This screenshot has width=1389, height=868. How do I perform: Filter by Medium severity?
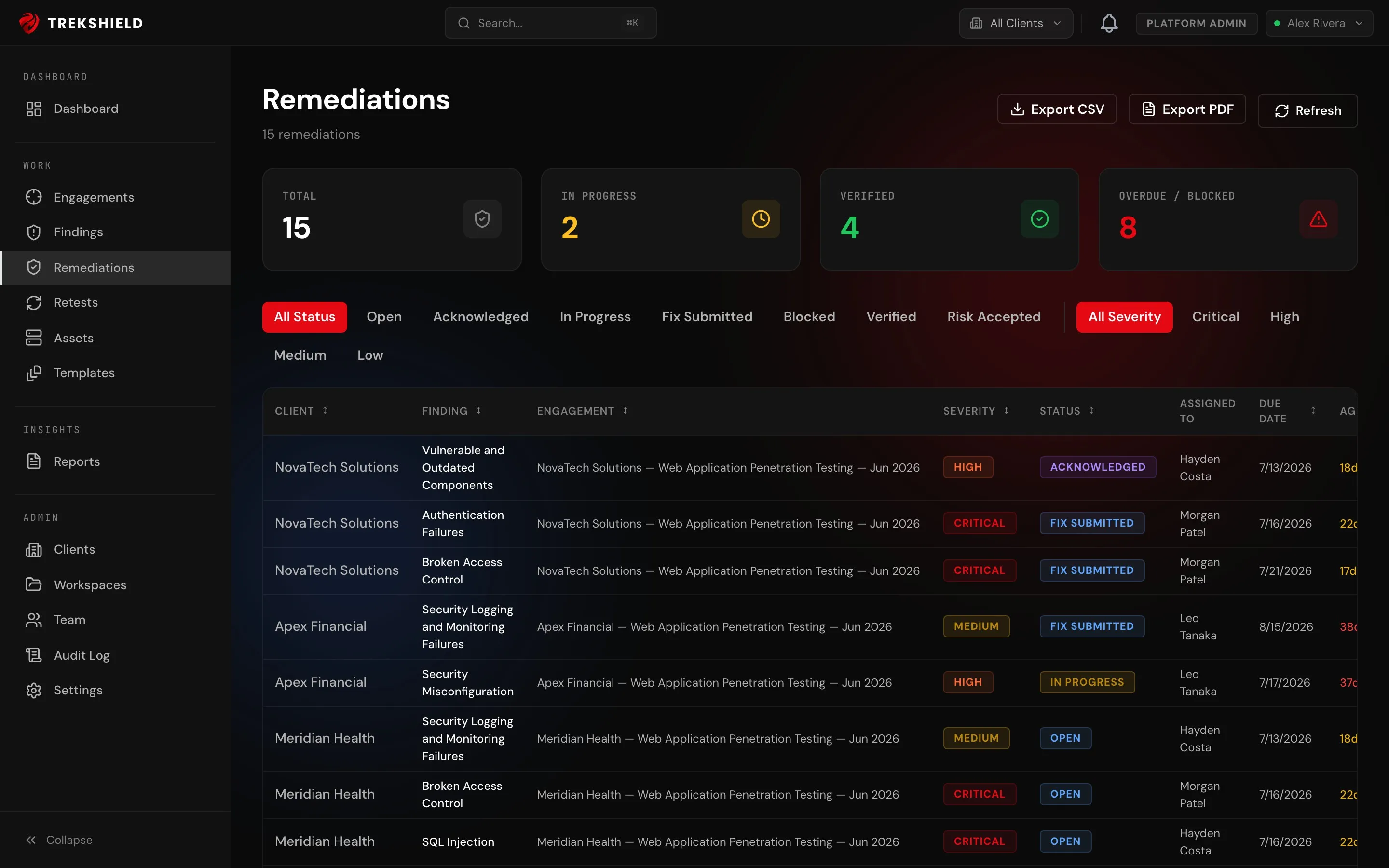tap(300, 355)
